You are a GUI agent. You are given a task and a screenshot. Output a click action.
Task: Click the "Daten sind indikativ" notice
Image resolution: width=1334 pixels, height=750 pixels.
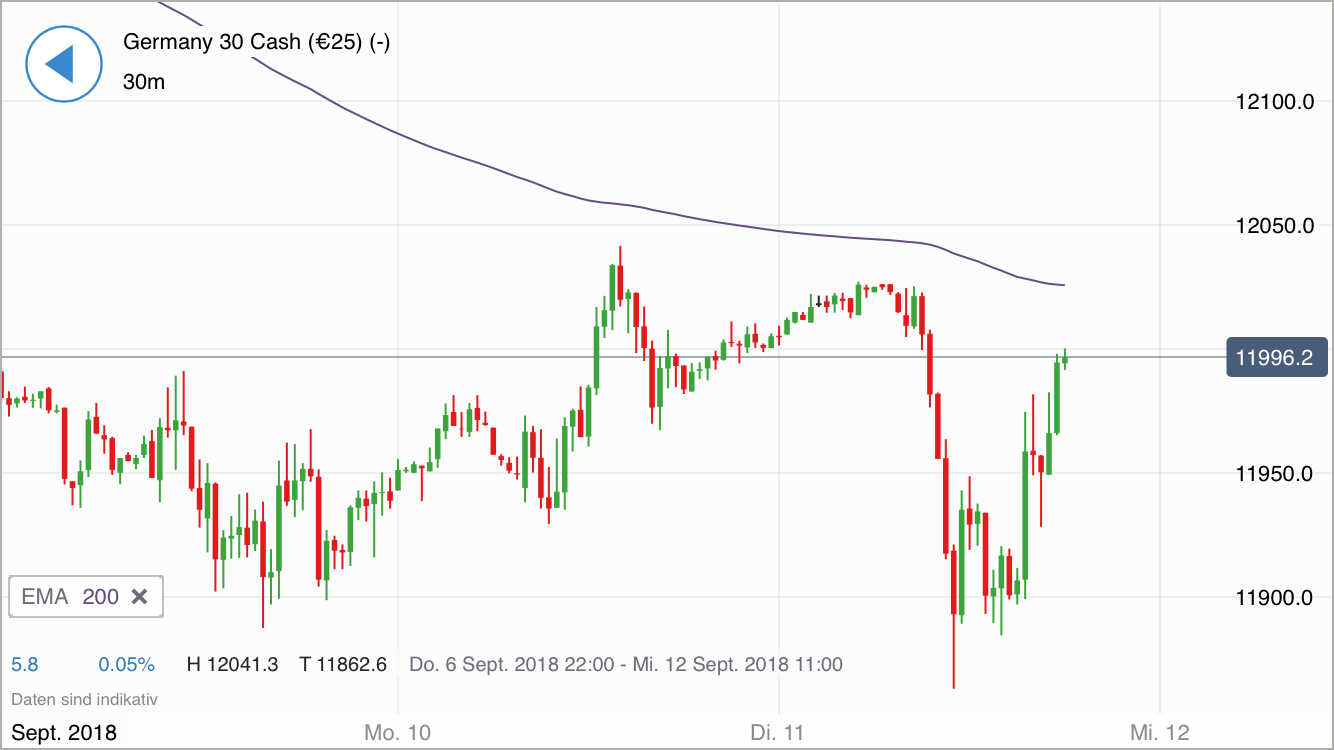tap(84, 699)
